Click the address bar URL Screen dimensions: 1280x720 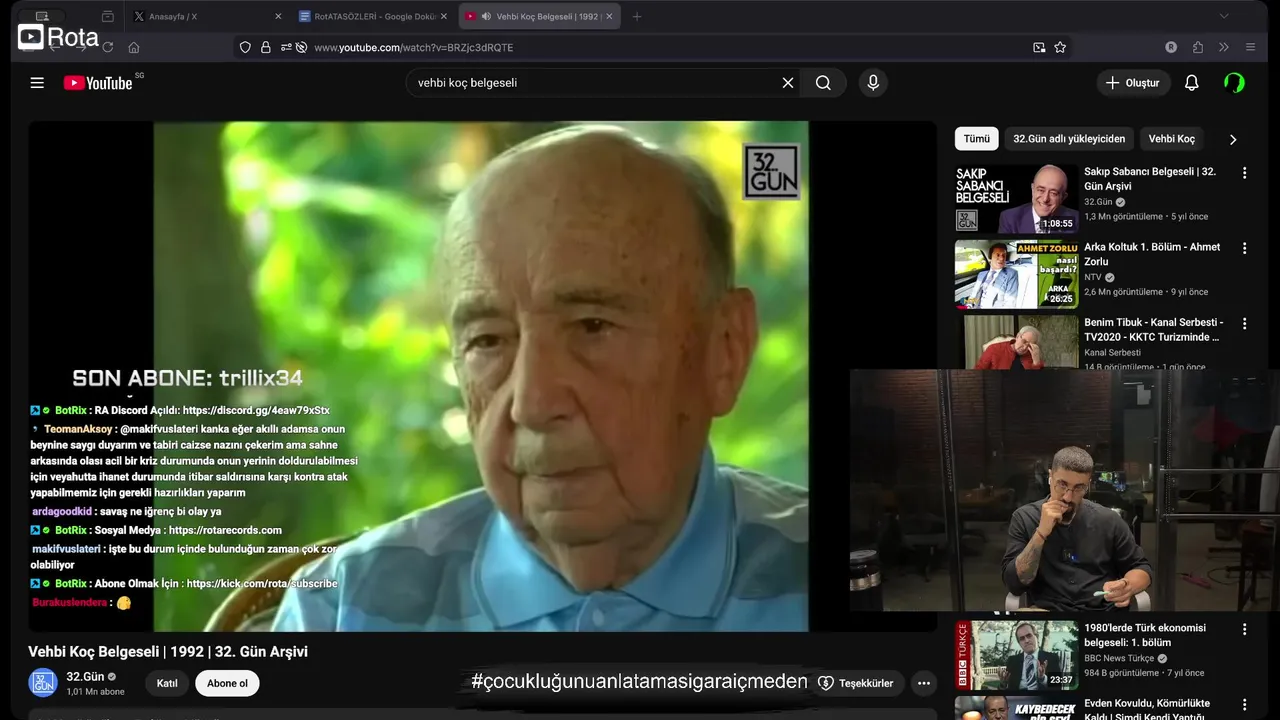(x=413, y=47)
